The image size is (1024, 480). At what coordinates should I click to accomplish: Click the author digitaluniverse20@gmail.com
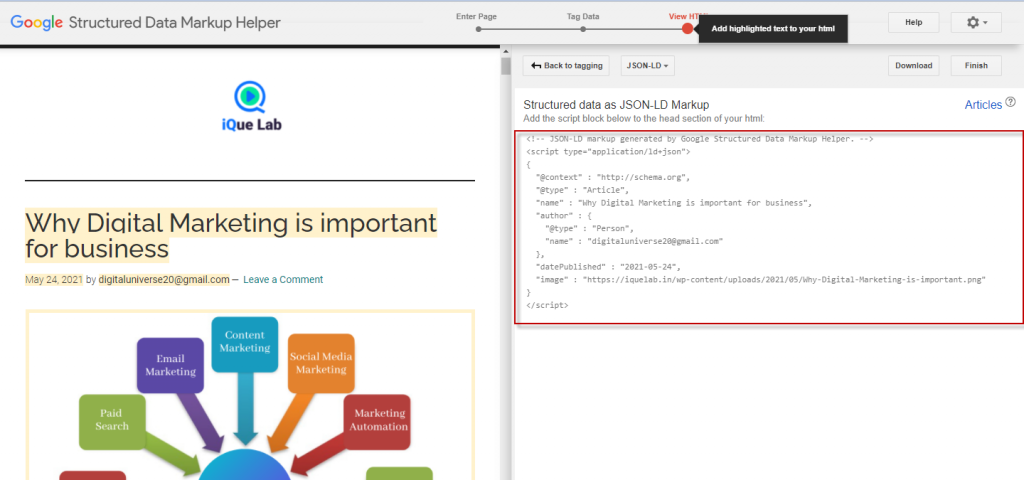pyautogui.click(x=164, y=280)
